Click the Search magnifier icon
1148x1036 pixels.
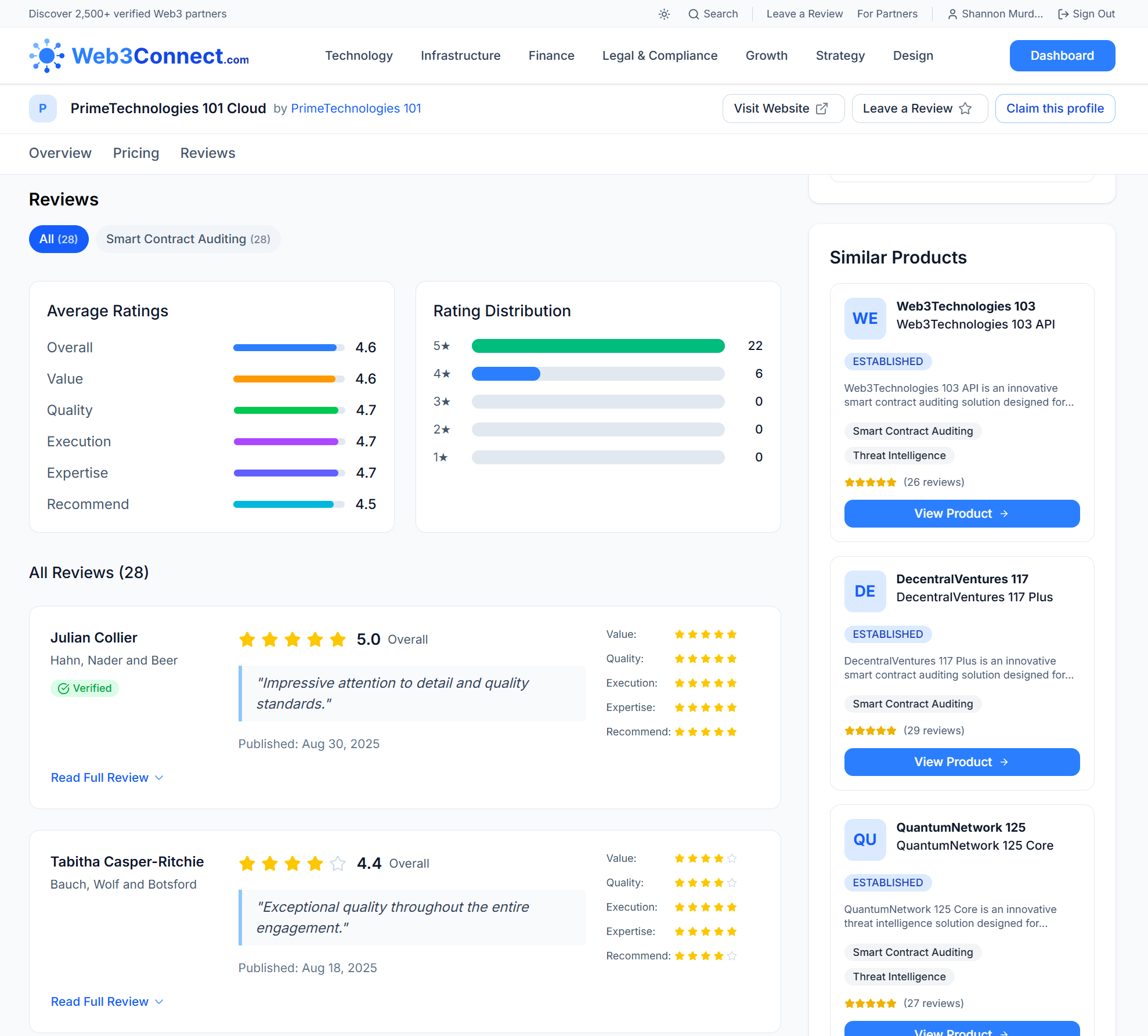(x=693, y=14)
